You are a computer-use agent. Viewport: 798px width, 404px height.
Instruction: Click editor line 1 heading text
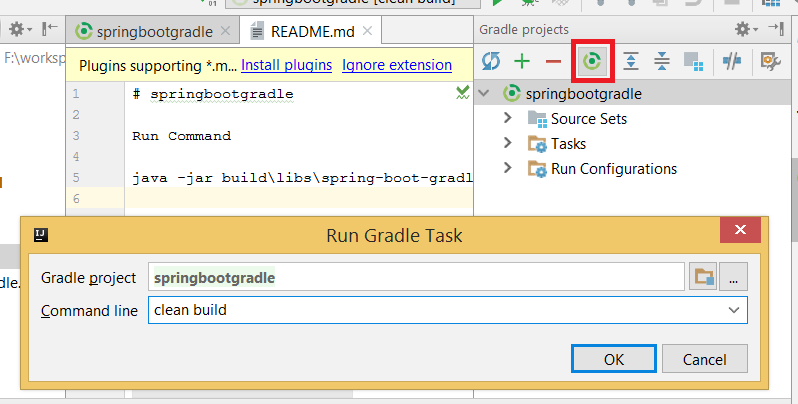click(213, 94)
